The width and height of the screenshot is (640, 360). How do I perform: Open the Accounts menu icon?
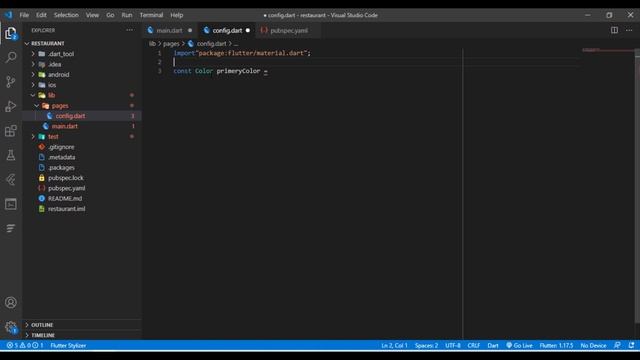pos(11,302)
